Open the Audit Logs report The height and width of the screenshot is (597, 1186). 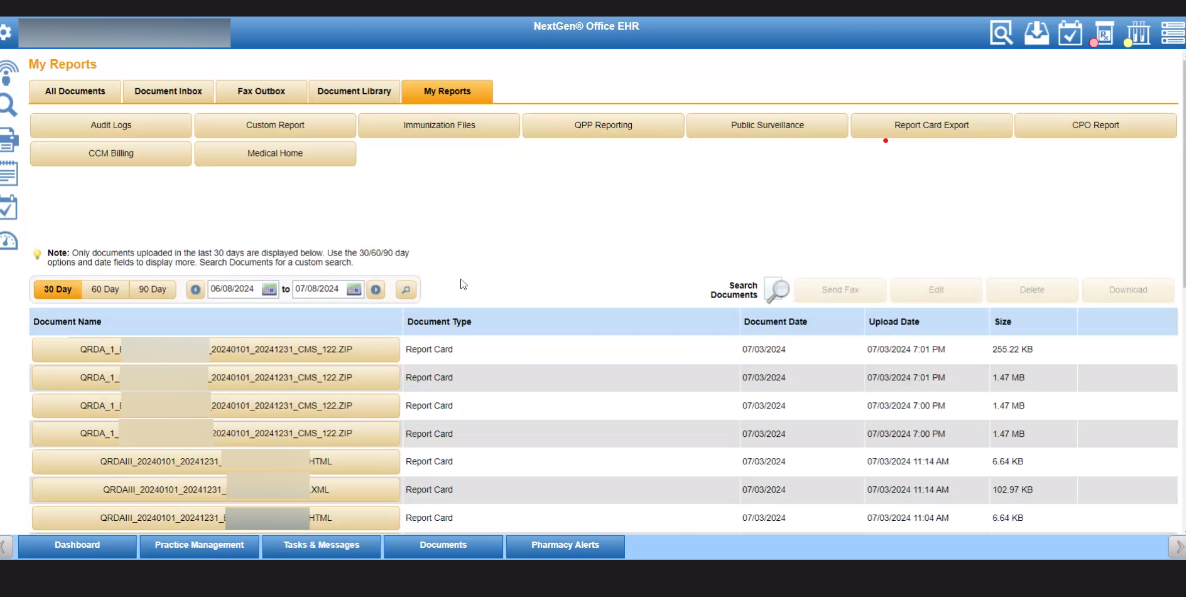click(111, 125)
